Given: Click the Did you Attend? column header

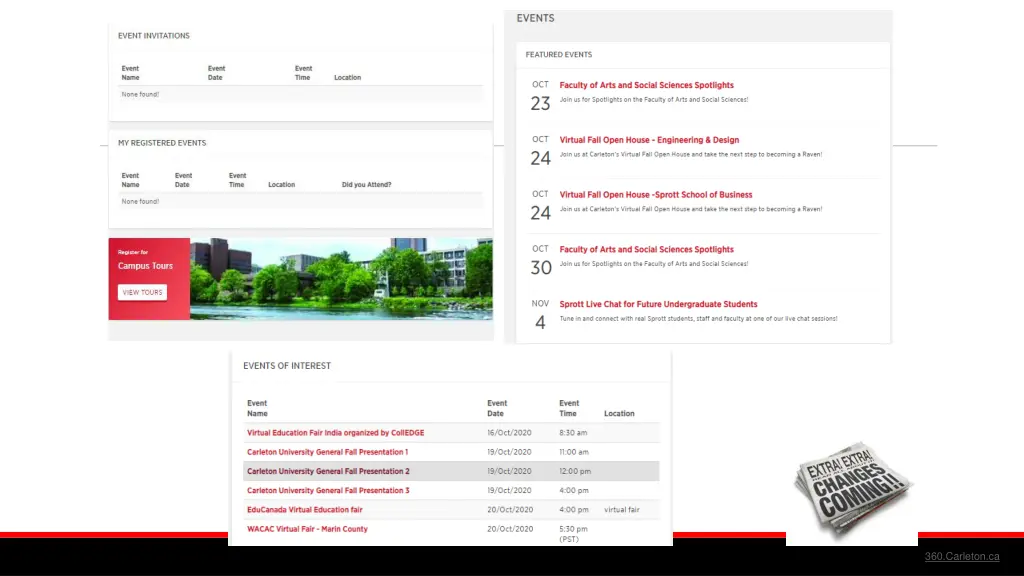Looking at the screenshot, I should (366, 185).
